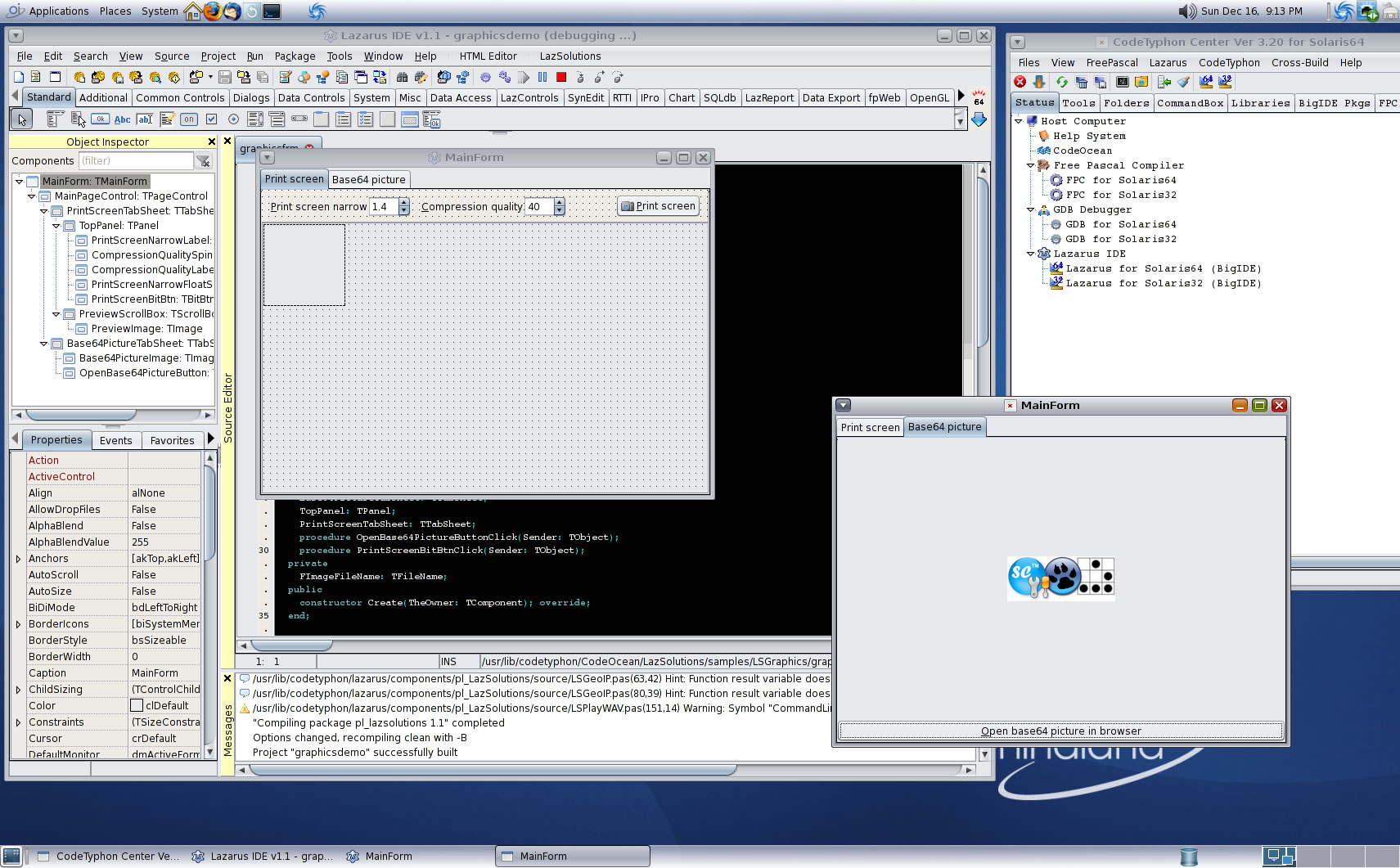This screenshot has height=868, width=1400.
Task: Switch to the Common Controls palette tab
Action: point(180,98)
